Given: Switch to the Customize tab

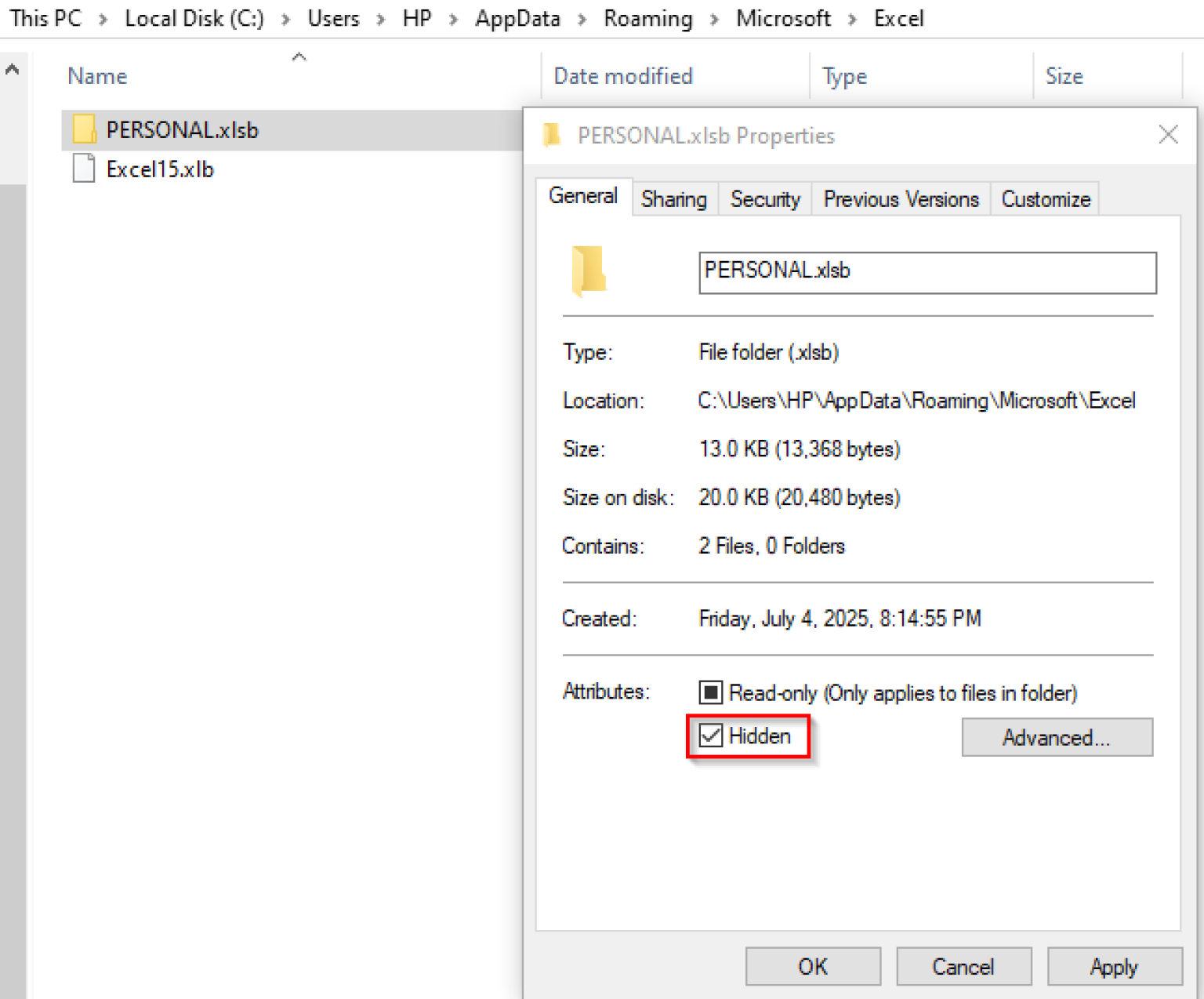Looking at the screenshot, I should [1045, 198].
